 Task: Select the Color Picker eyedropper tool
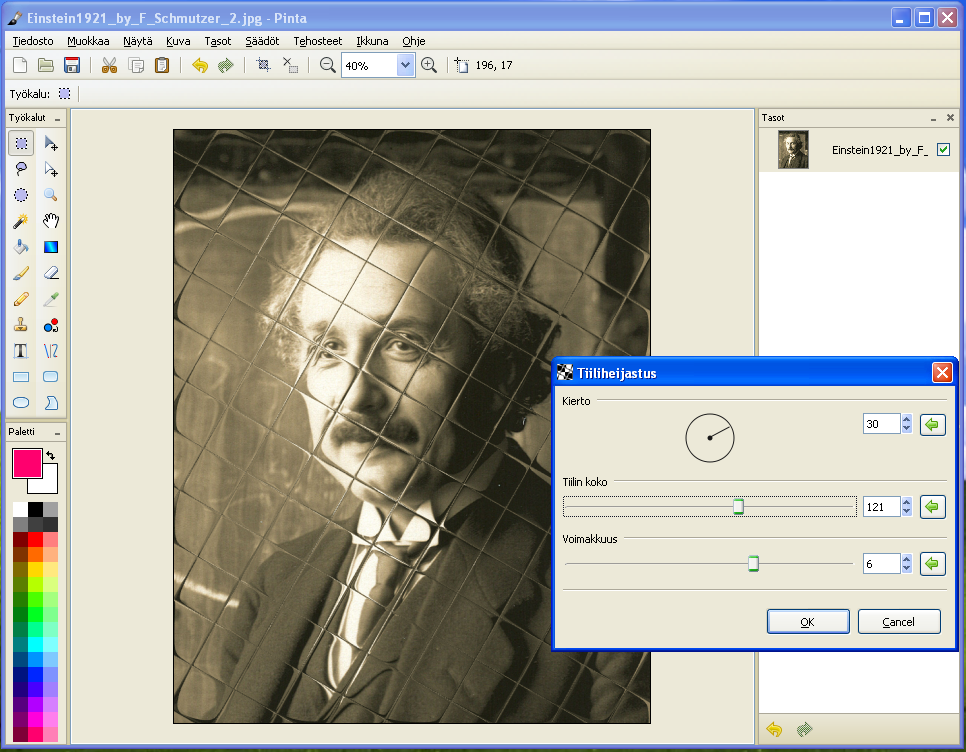coord(51,299)
